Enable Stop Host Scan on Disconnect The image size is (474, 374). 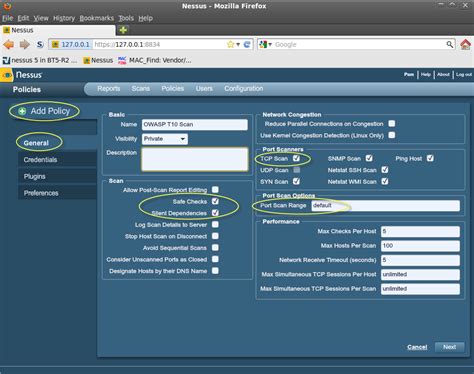tap(215, 236)
